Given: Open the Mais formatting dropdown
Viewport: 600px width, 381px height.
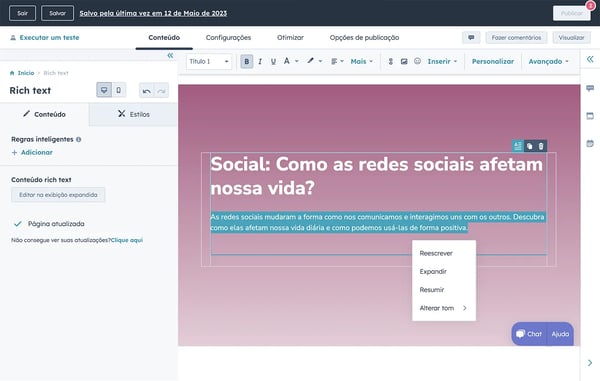Looking at the screenshot, I should (362, 61).
